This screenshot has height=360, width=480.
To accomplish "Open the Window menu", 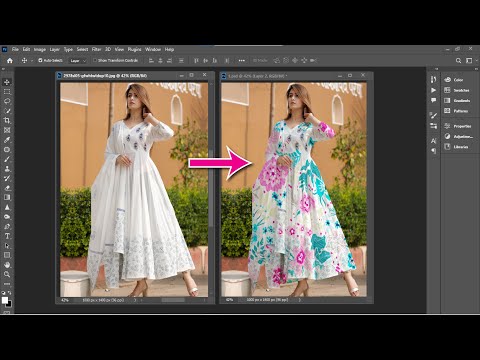I will [x=153, y=49].
